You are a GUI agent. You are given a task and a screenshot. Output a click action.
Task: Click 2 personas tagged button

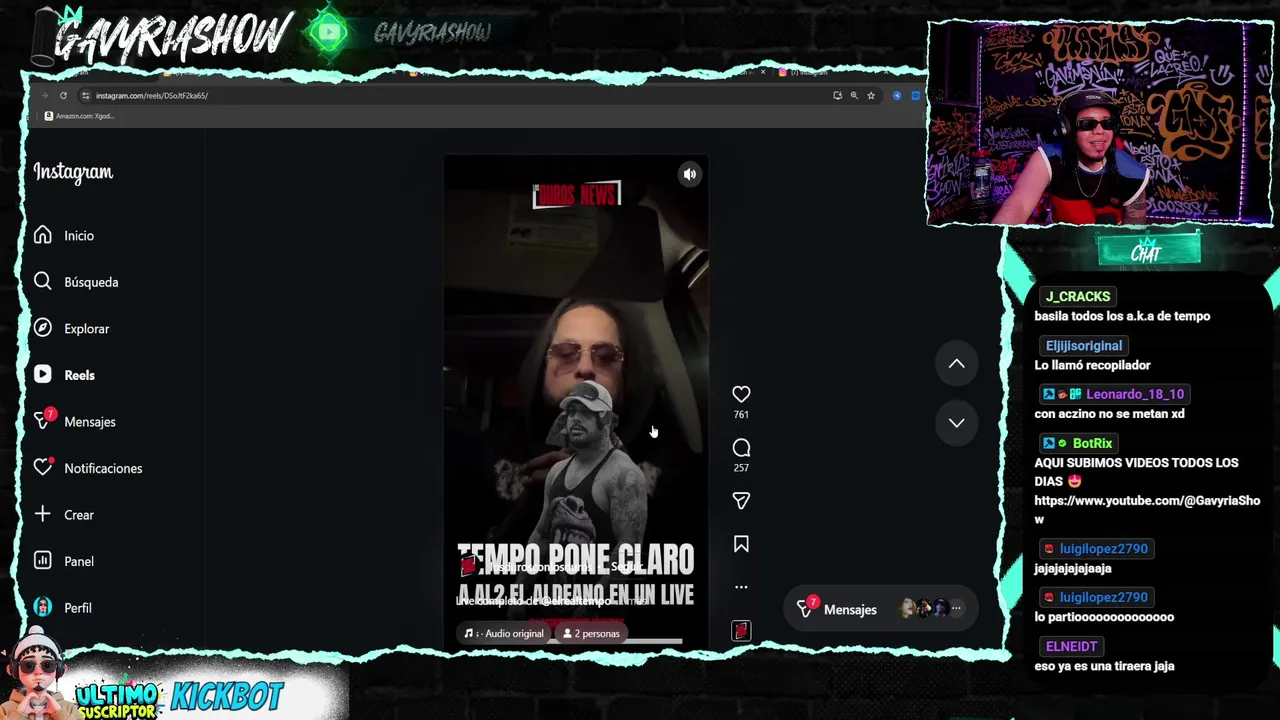591,633
